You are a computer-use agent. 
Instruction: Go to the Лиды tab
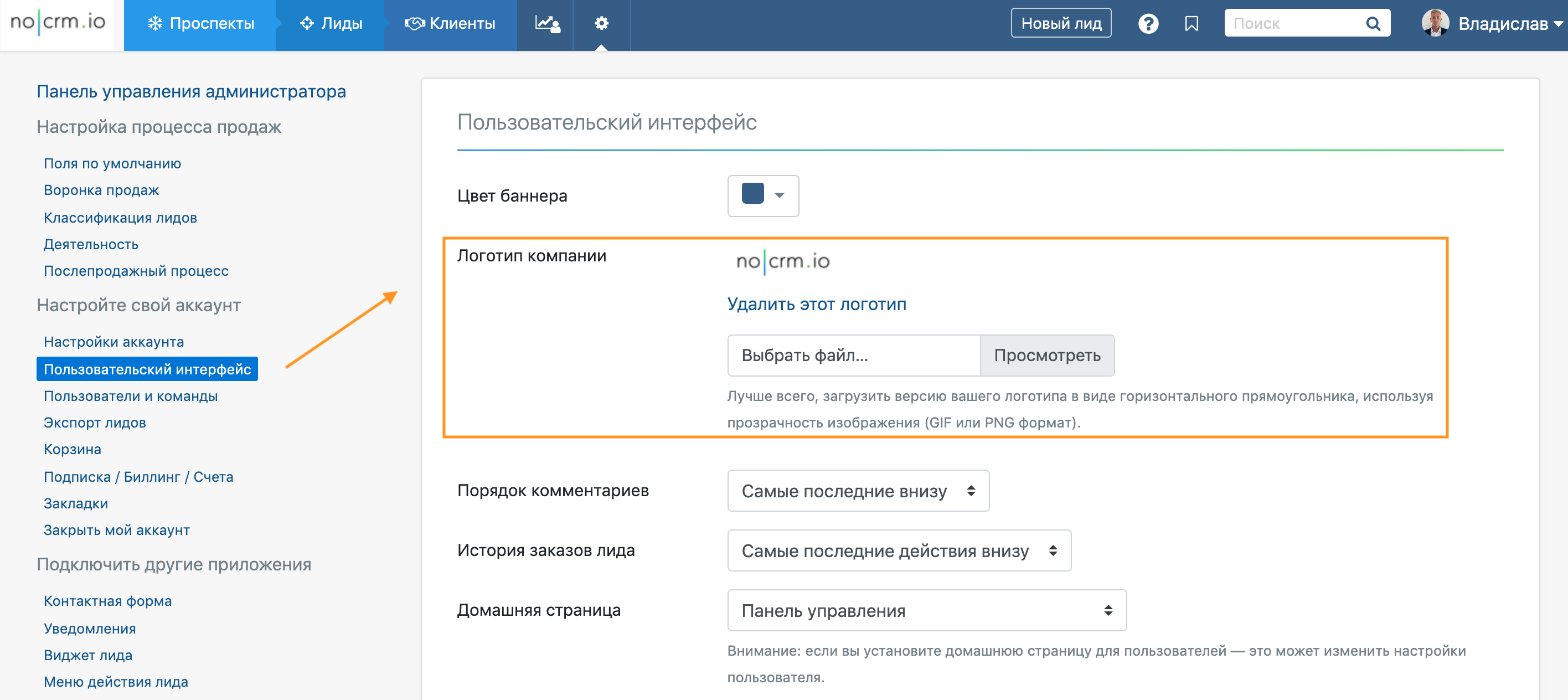point(331,24)
